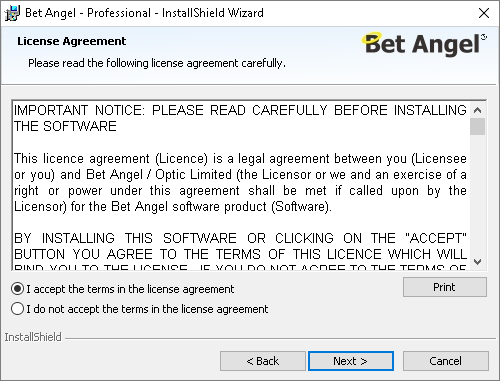Click the IMPORTANT NOTICE paragraph in the license text
Image resolution: width=500 pixels, height=381 pixels.
[240, 118]
